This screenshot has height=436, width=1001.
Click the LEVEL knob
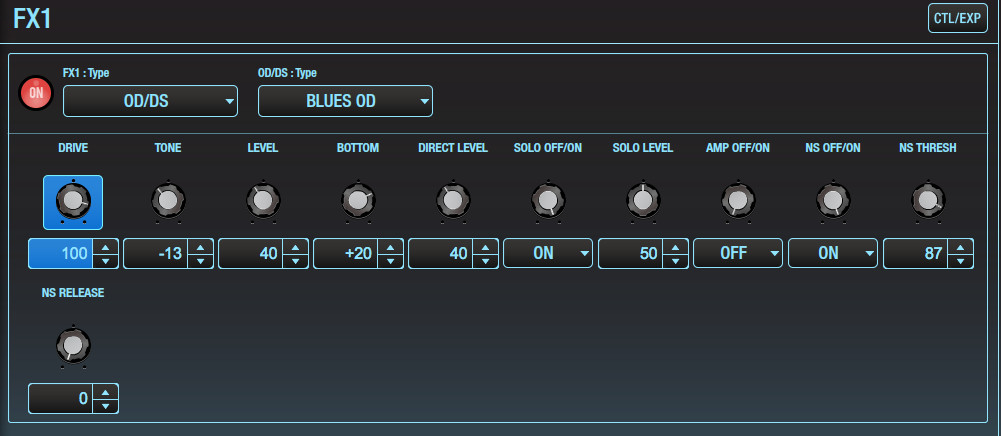point(263,201)
